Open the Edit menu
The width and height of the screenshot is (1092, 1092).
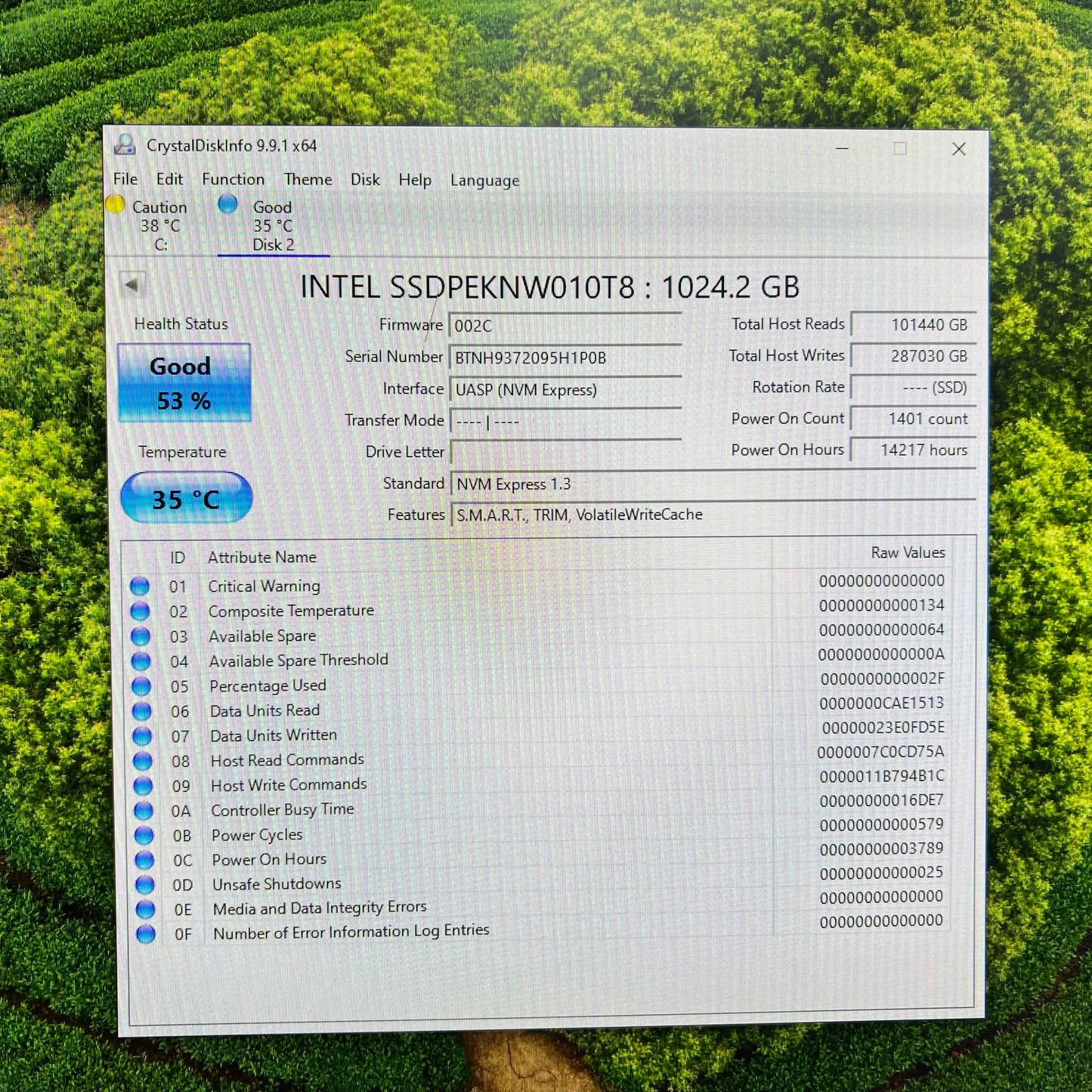[x=169, y=179]
